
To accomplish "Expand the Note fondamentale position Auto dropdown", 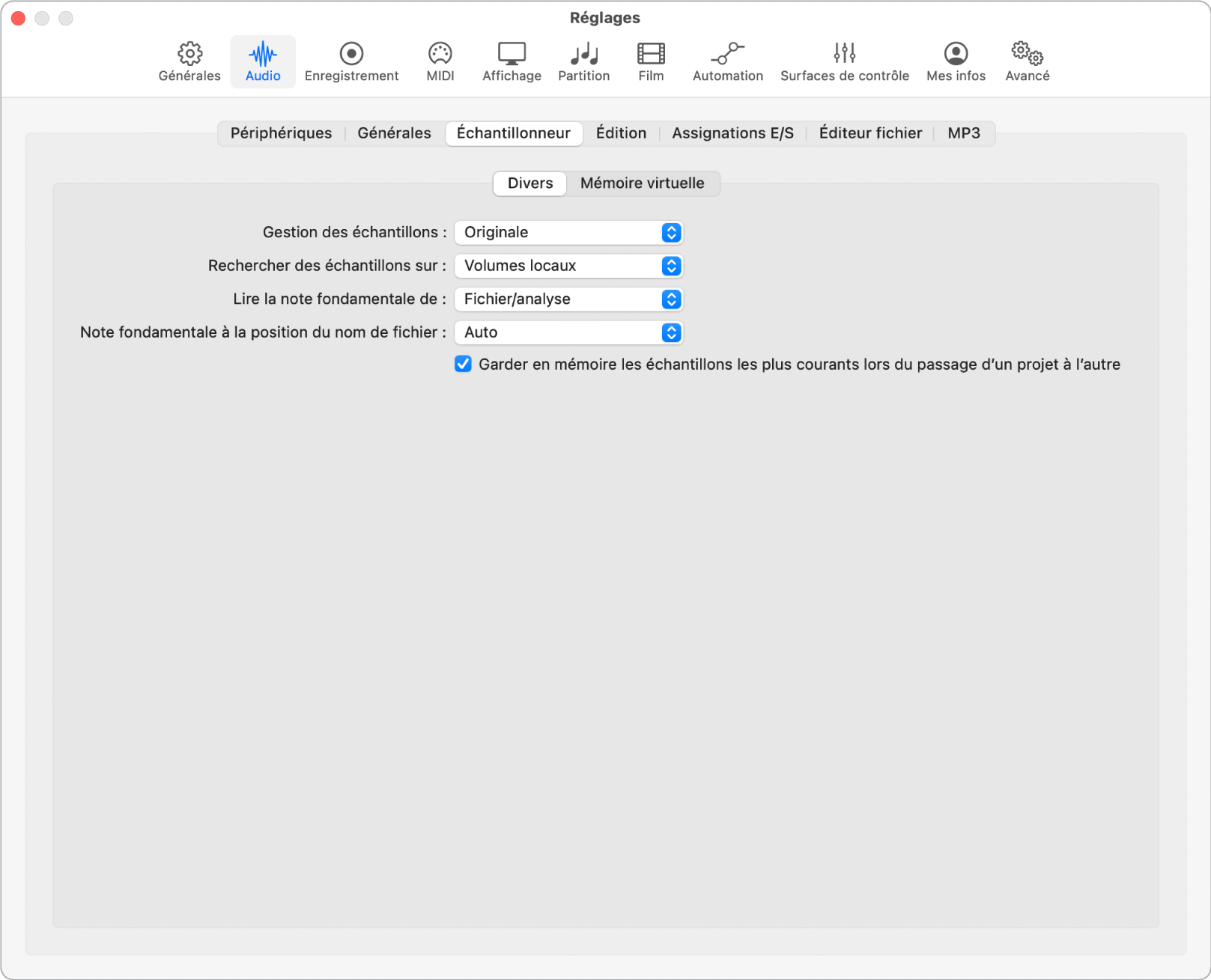I will (x=568, y=332).
